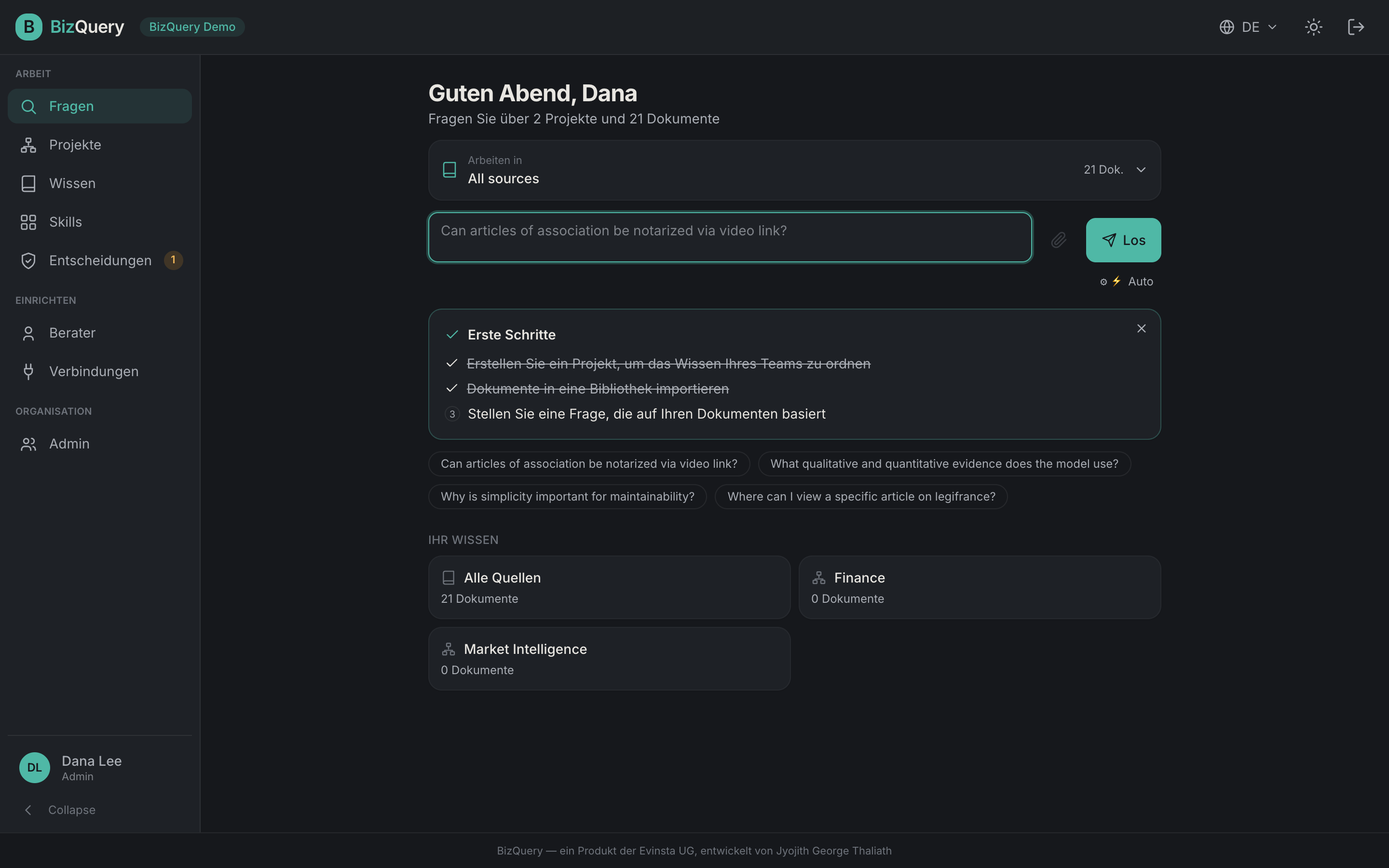Click the BizQuery logo icon
This screenshot has width=1389, height=868.
click(29, 27)
